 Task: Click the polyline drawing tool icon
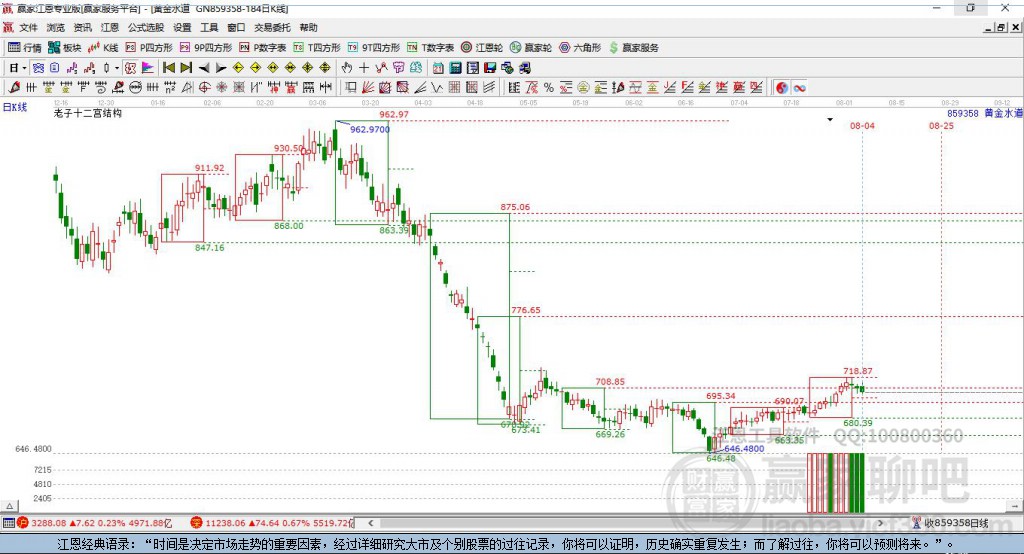point(380,68)
